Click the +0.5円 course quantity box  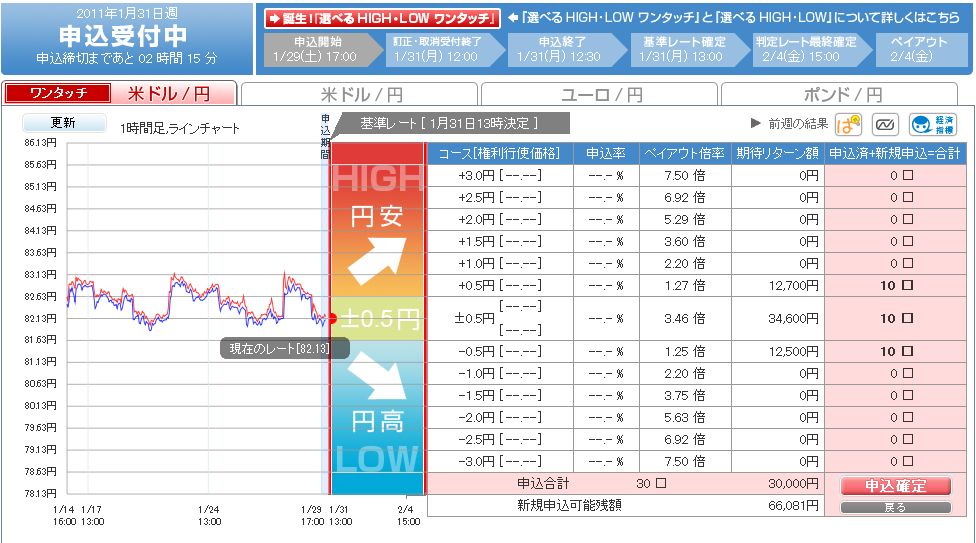[906, 285]
